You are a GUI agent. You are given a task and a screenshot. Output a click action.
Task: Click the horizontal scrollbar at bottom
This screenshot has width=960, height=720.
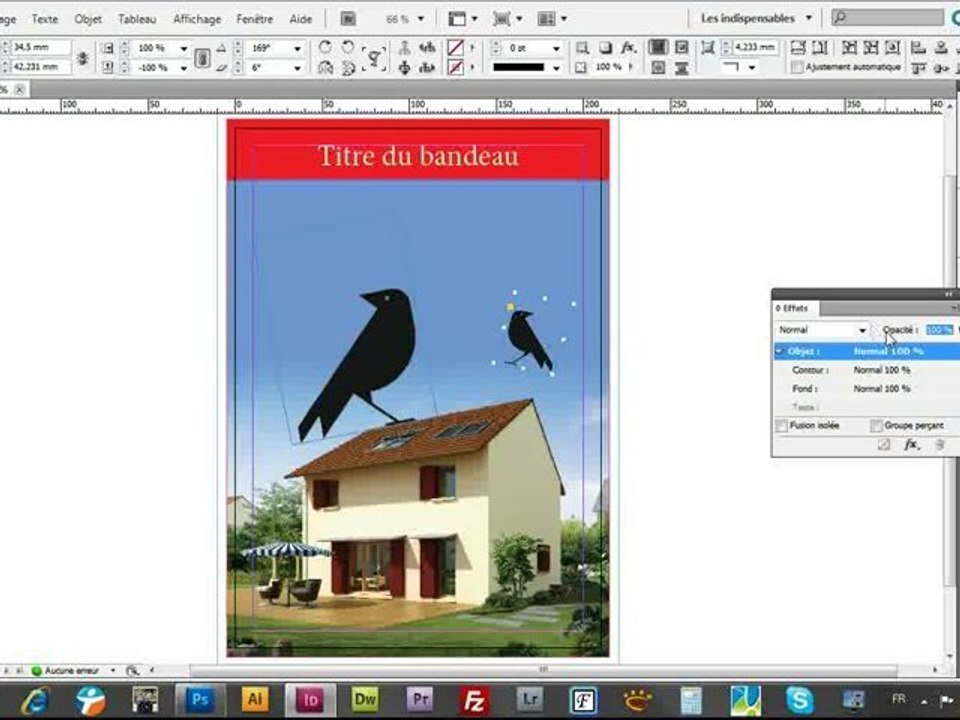click(x=542, y=670)
